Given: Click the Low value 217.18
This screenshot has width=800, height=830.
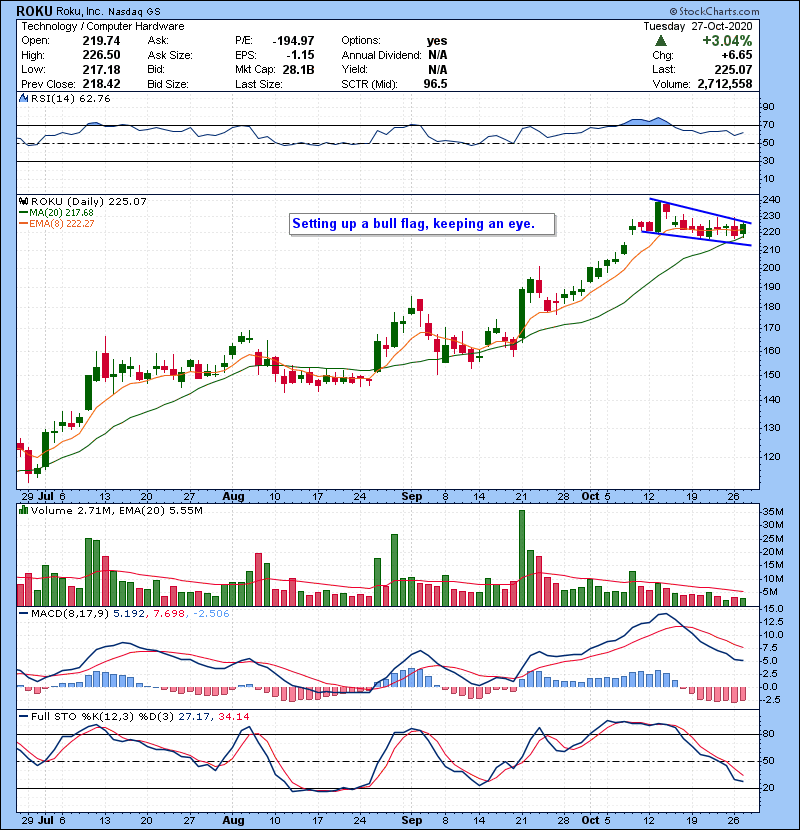Looking at the screenshot, I should pos(101,69).
